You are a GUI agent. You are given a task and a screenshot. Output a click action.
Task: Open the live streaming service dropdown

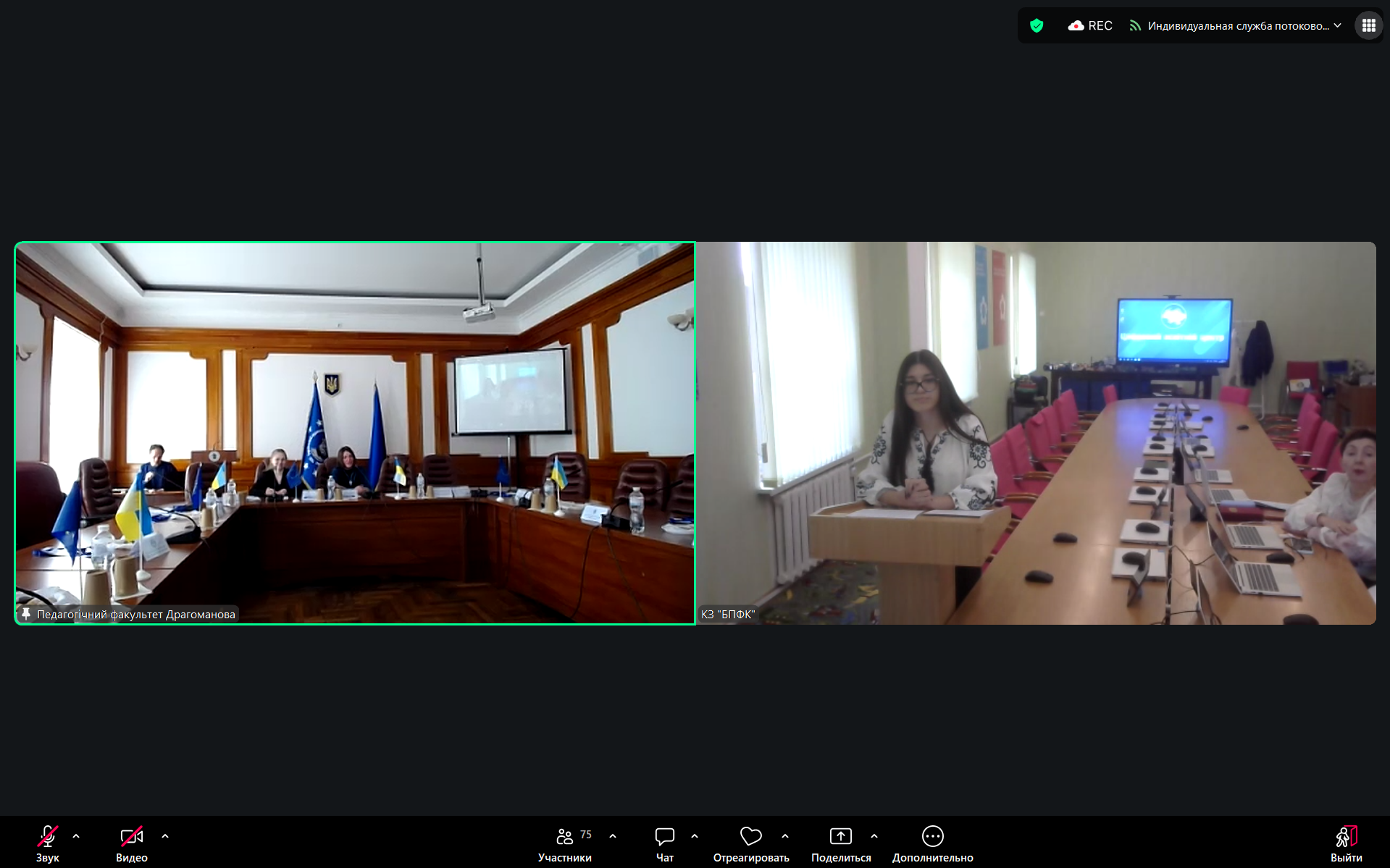coord(1236,26)
